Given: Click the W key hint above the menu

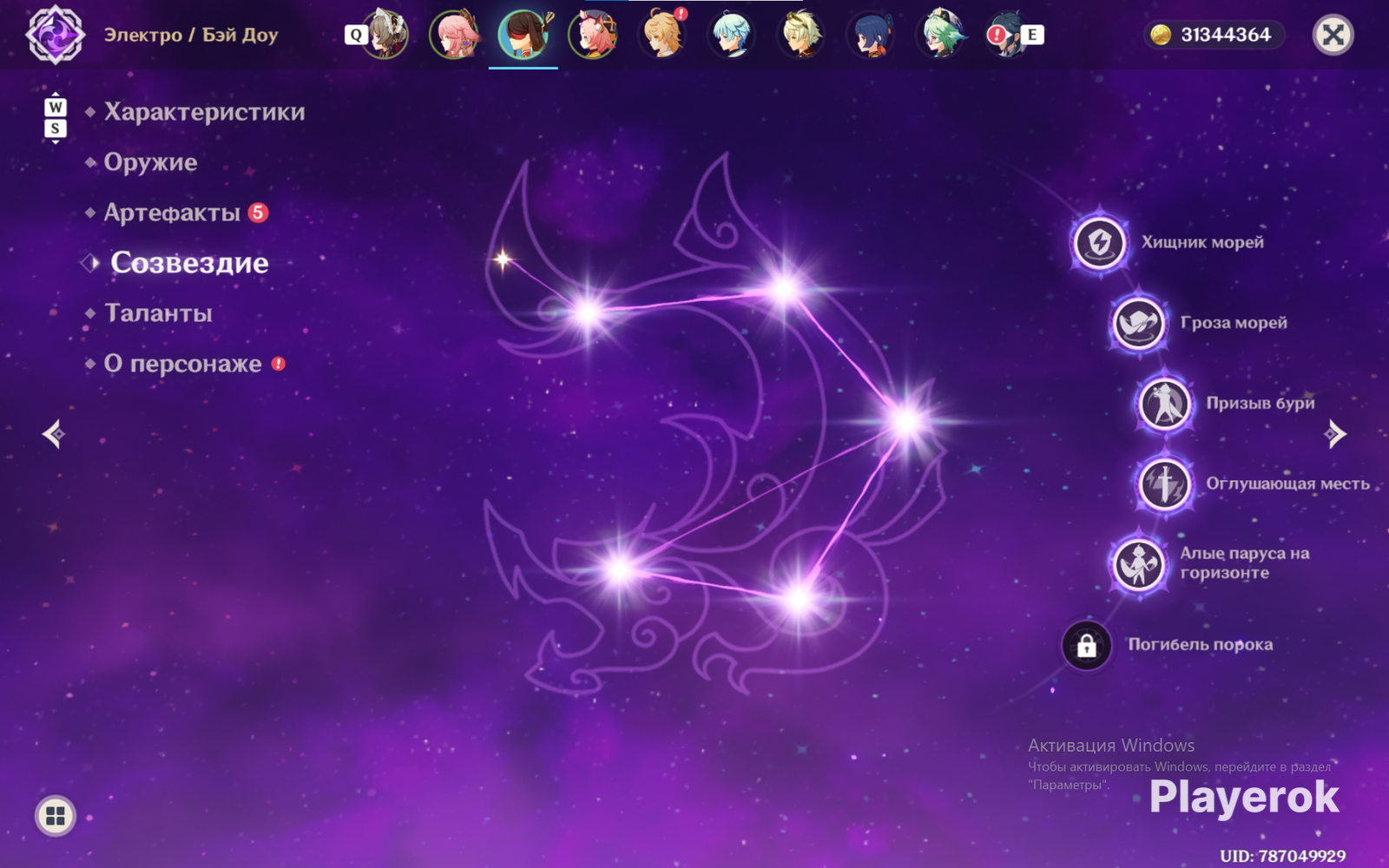Looking at the screenshot, I should 56,107.
